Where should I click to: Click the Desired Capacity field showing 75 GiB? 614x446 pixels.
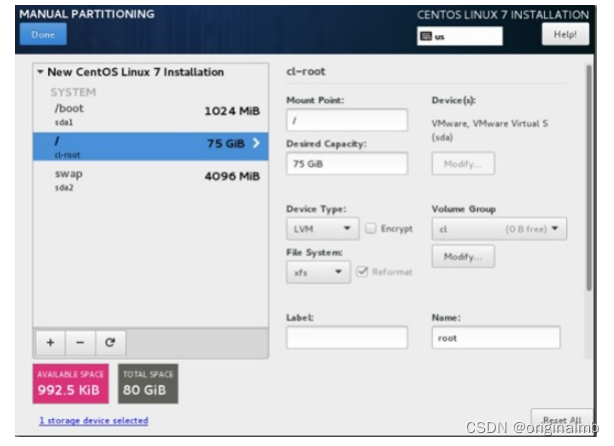click(x=347, y=164)
